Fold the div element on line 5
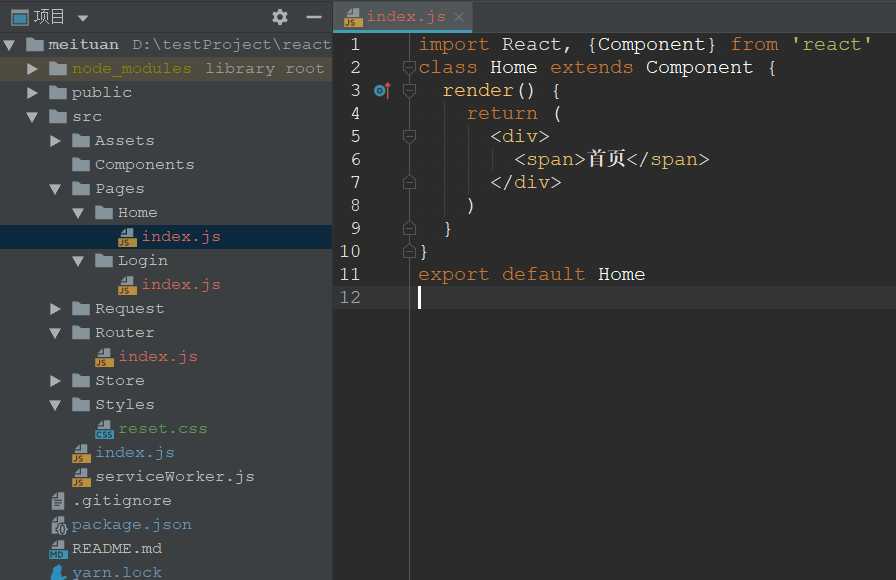This screenshot has height=580, width=896. pos(409,136)
